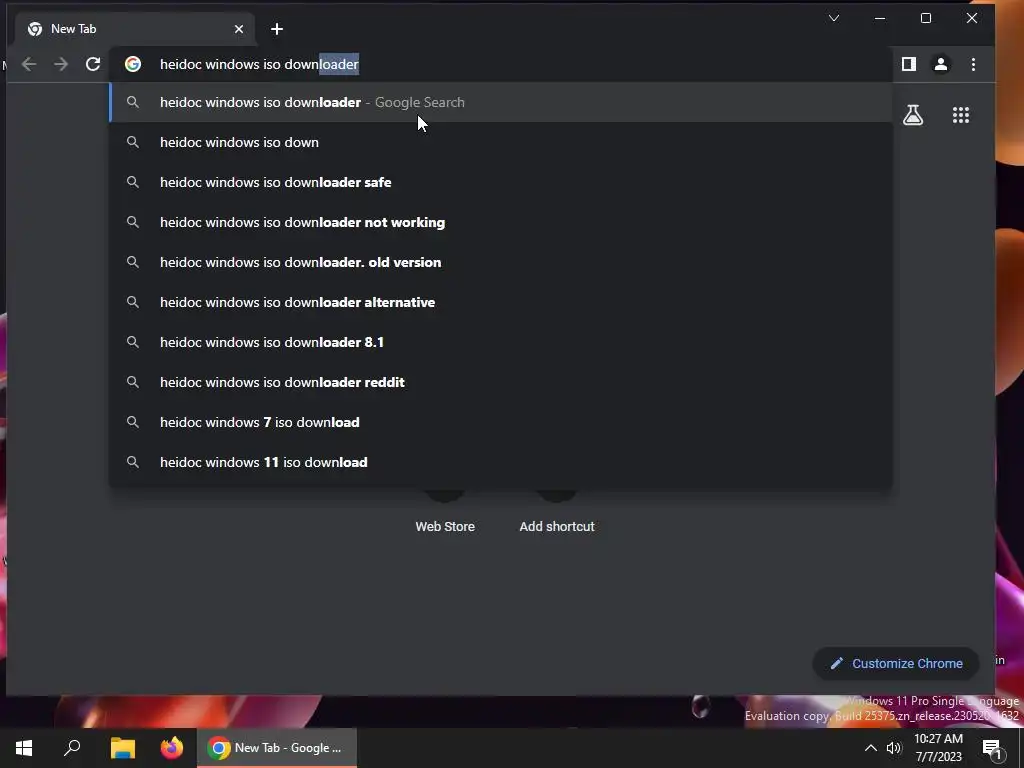Open the Chrome three-dot menu

click(x=973, y=64)
